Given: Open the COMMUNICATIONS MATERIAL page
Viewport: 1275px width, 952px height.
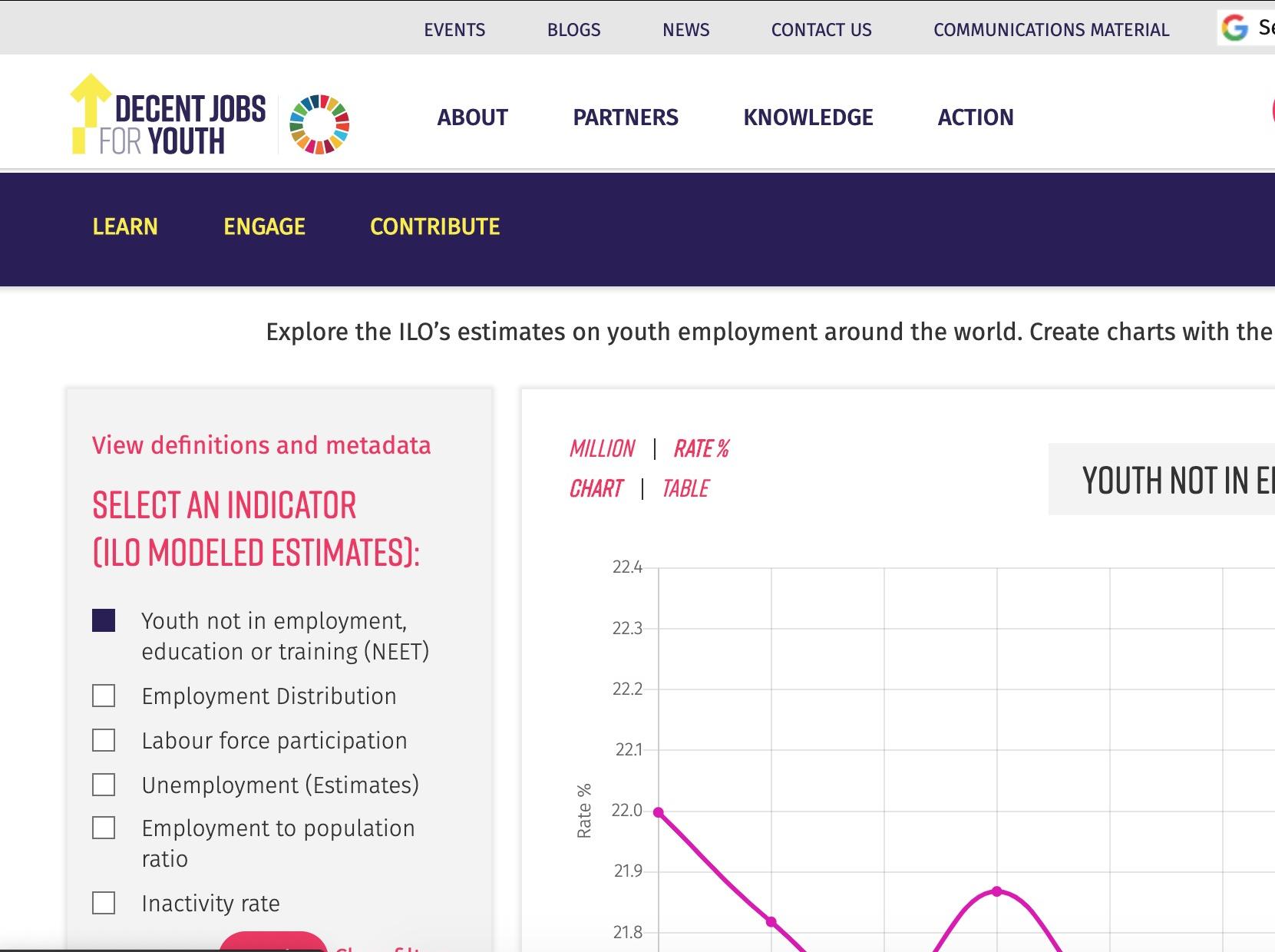Looking at the screenshot, I should (1051, 30).
